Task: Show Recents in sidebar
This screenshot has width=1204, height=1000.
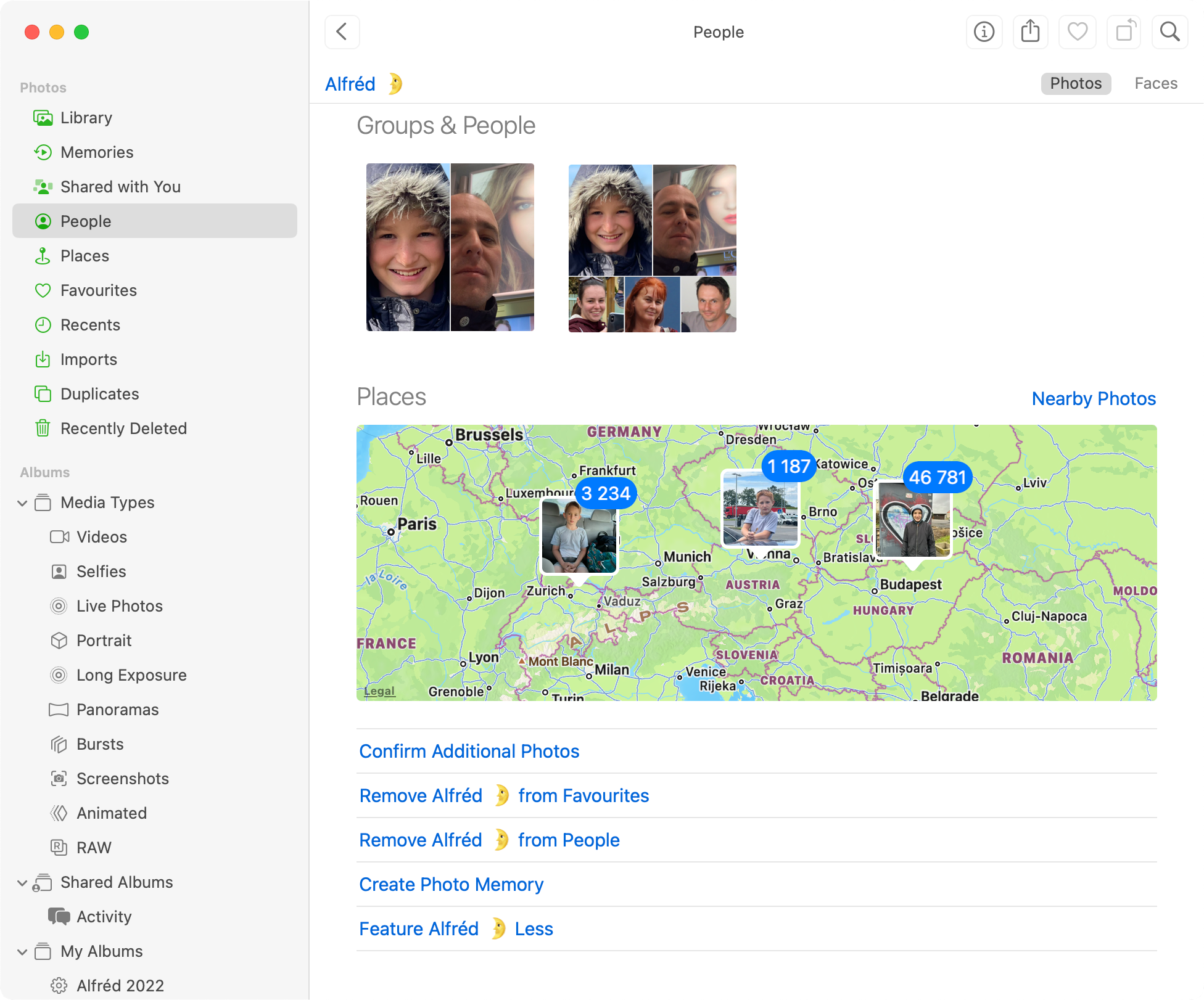Action: 154,325
